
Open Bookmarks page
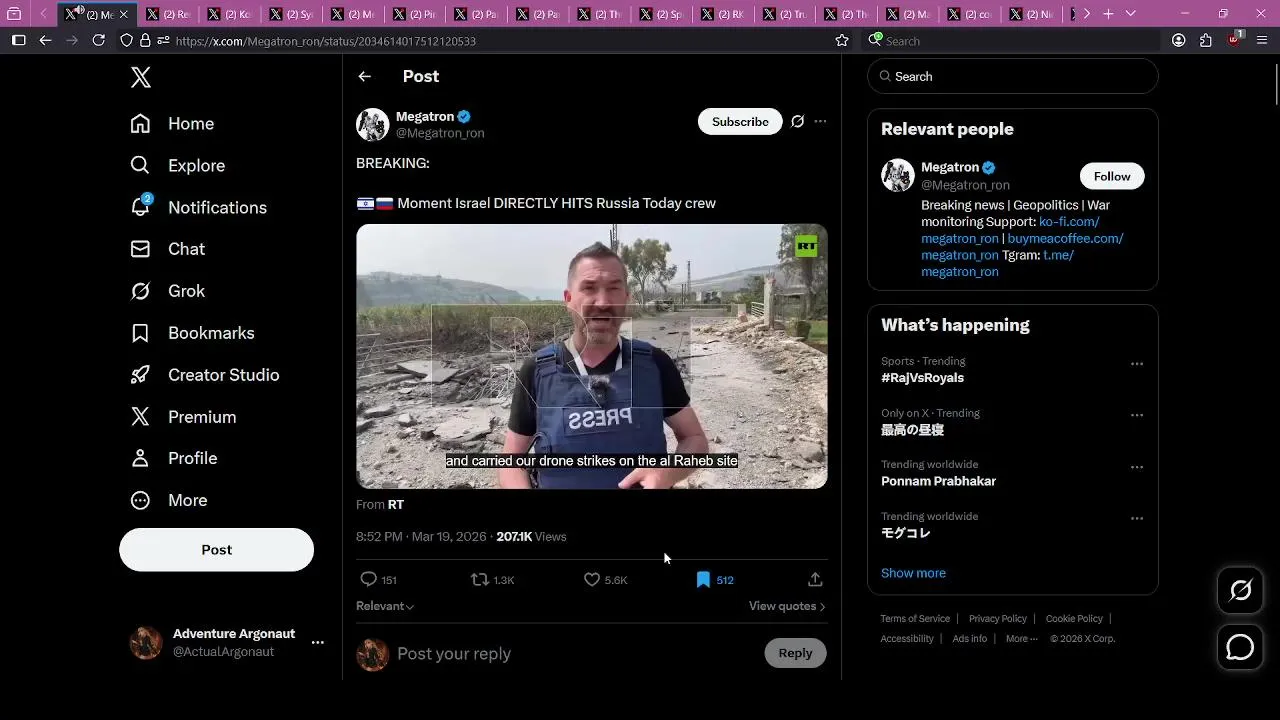click(x=192, y=333)
